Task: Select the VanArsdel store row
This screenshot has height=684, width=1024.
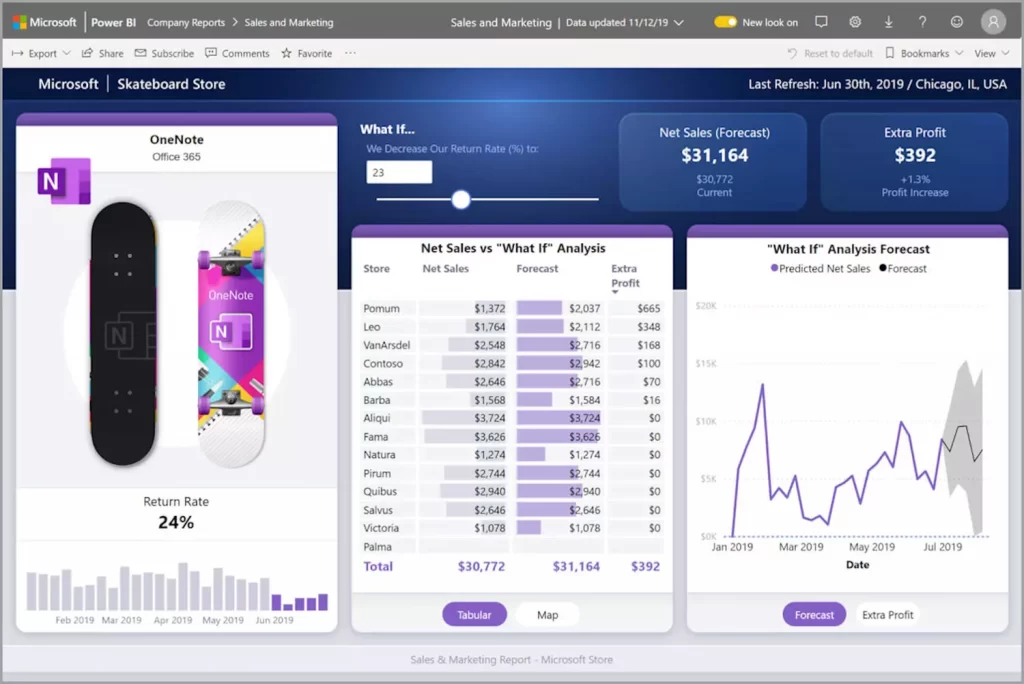Action: [x=512, y=345]
